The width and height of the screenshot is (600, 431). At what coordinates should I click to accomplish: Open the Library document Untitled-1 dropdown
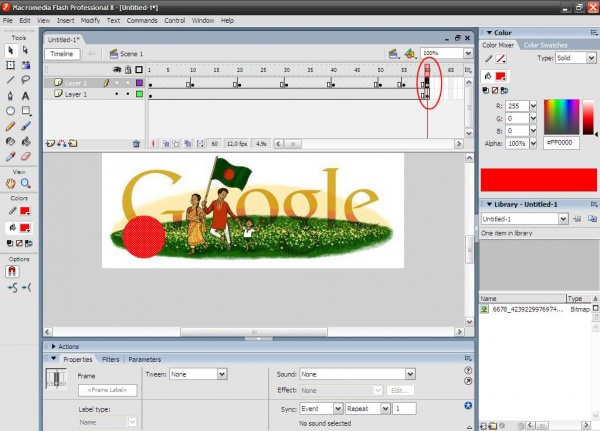tap(563, 219)
